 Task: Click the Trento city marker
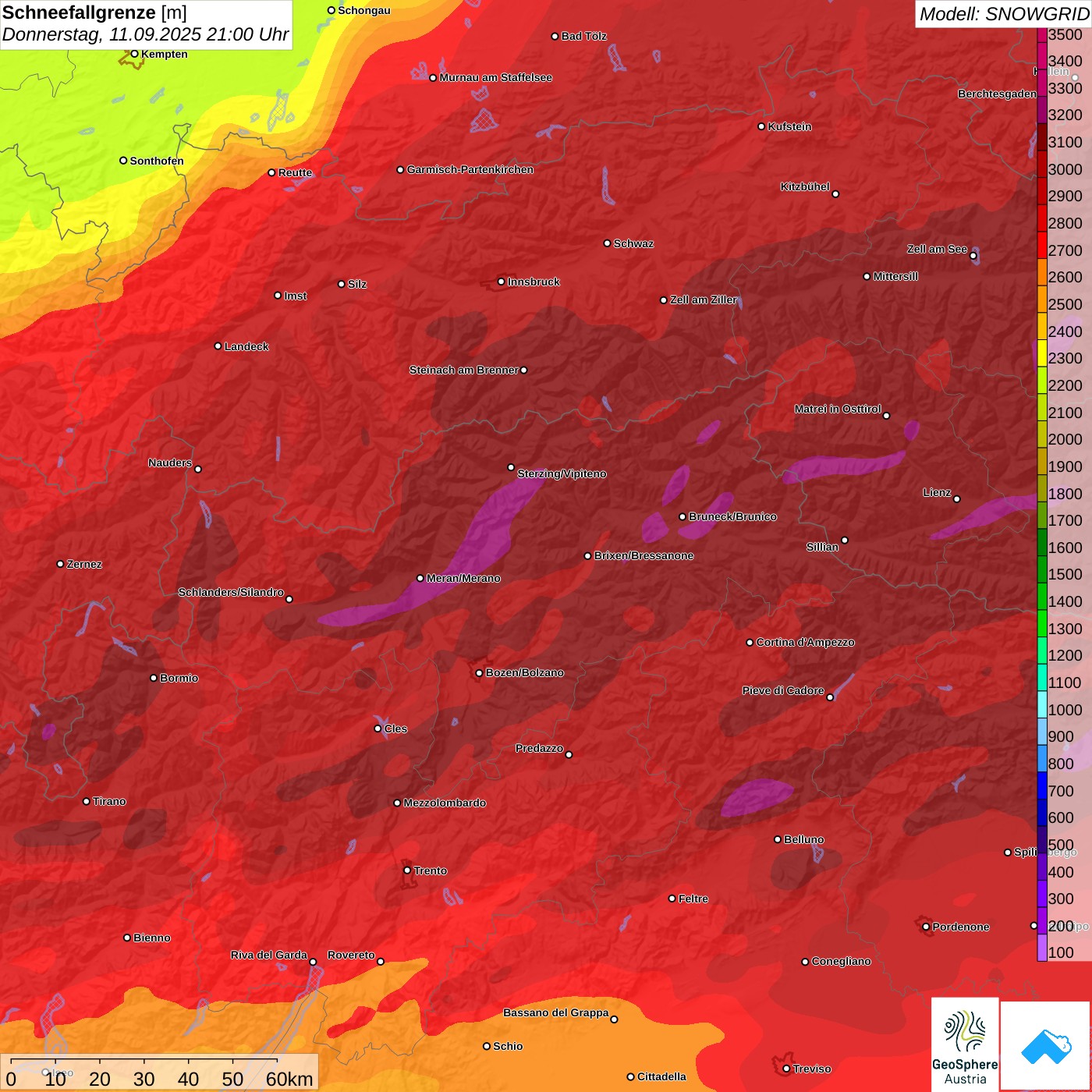coord(407,870)
